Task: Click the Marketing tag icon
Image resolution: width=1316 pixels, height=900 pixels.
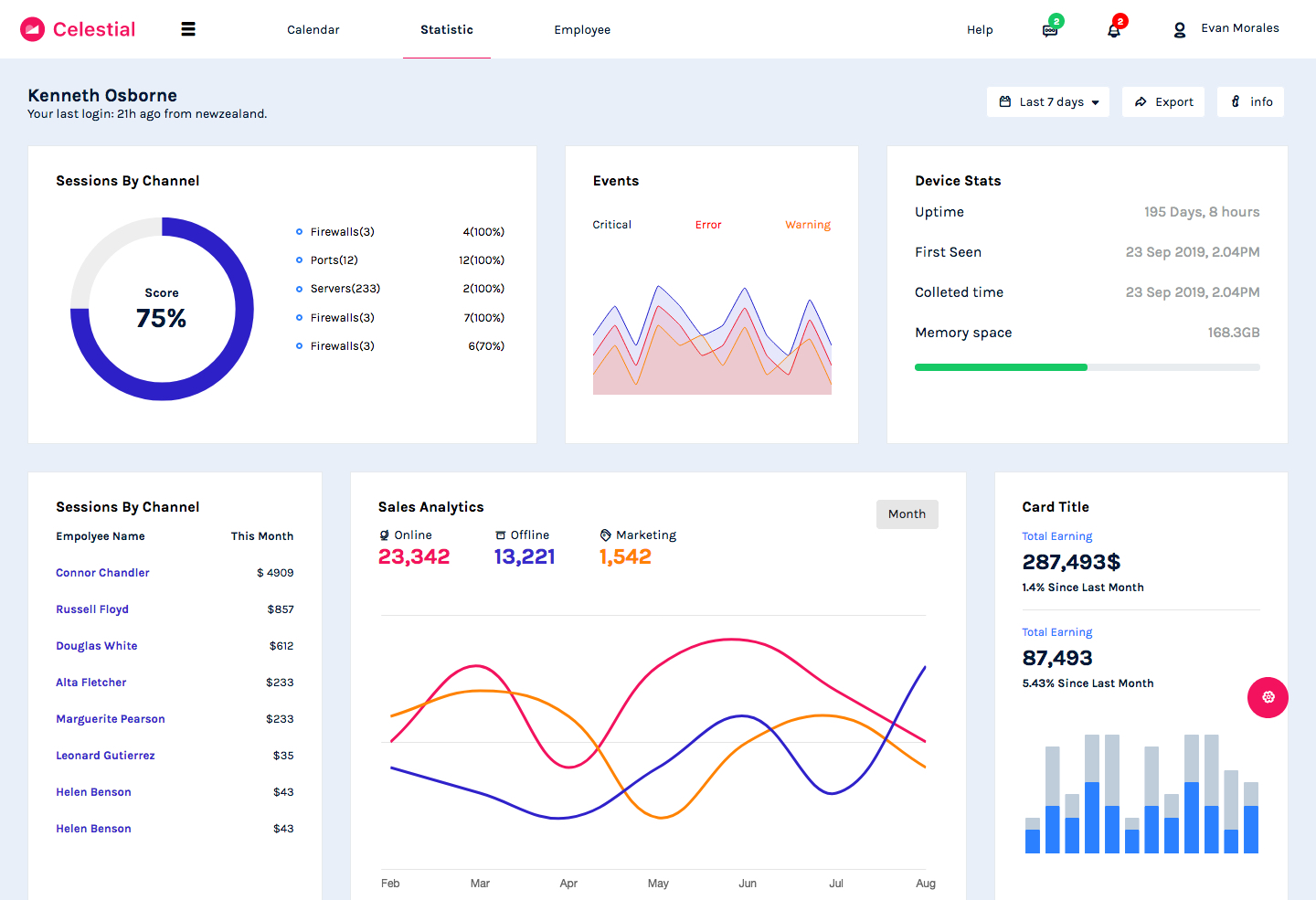Action: (x=605, y=535)
